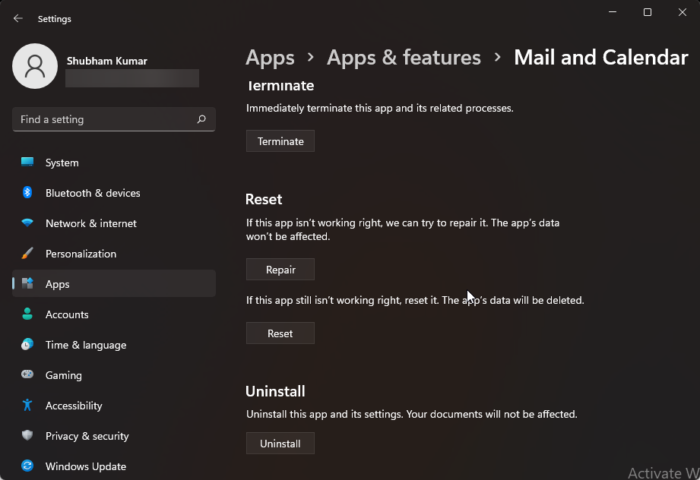Click the Accounts person icon
The width and height of the screenshot is (700, 480).
point(27,314)
